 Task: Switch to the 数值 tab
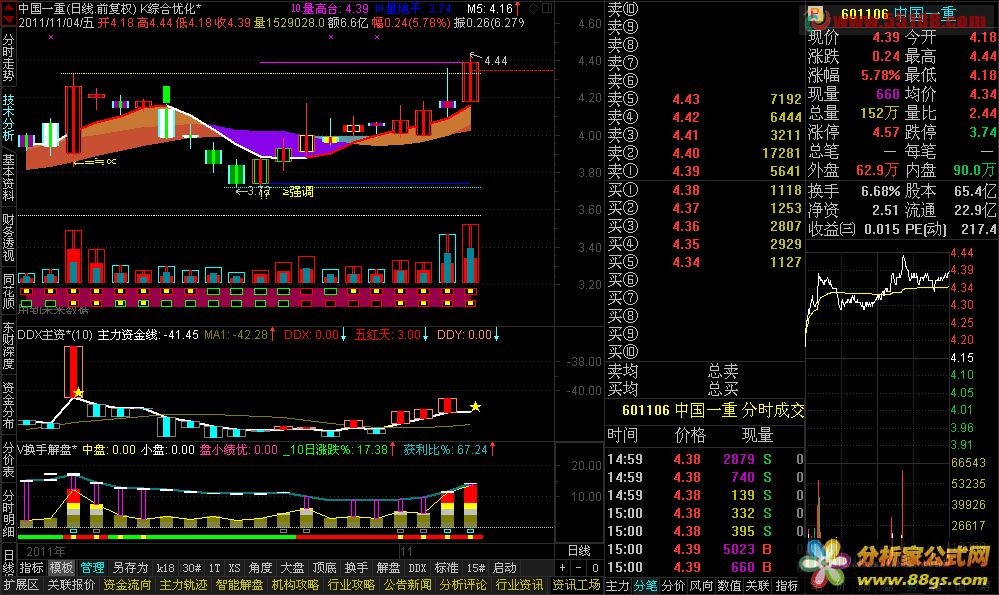point(729,585)
